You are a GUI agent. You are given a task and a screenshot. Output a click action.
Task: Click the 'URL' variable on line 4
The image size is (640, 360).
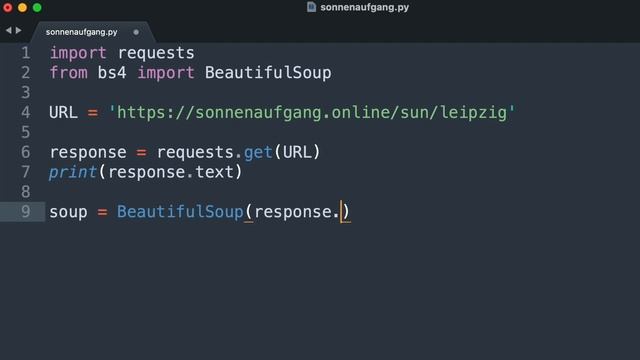click(x=63, y=112)
